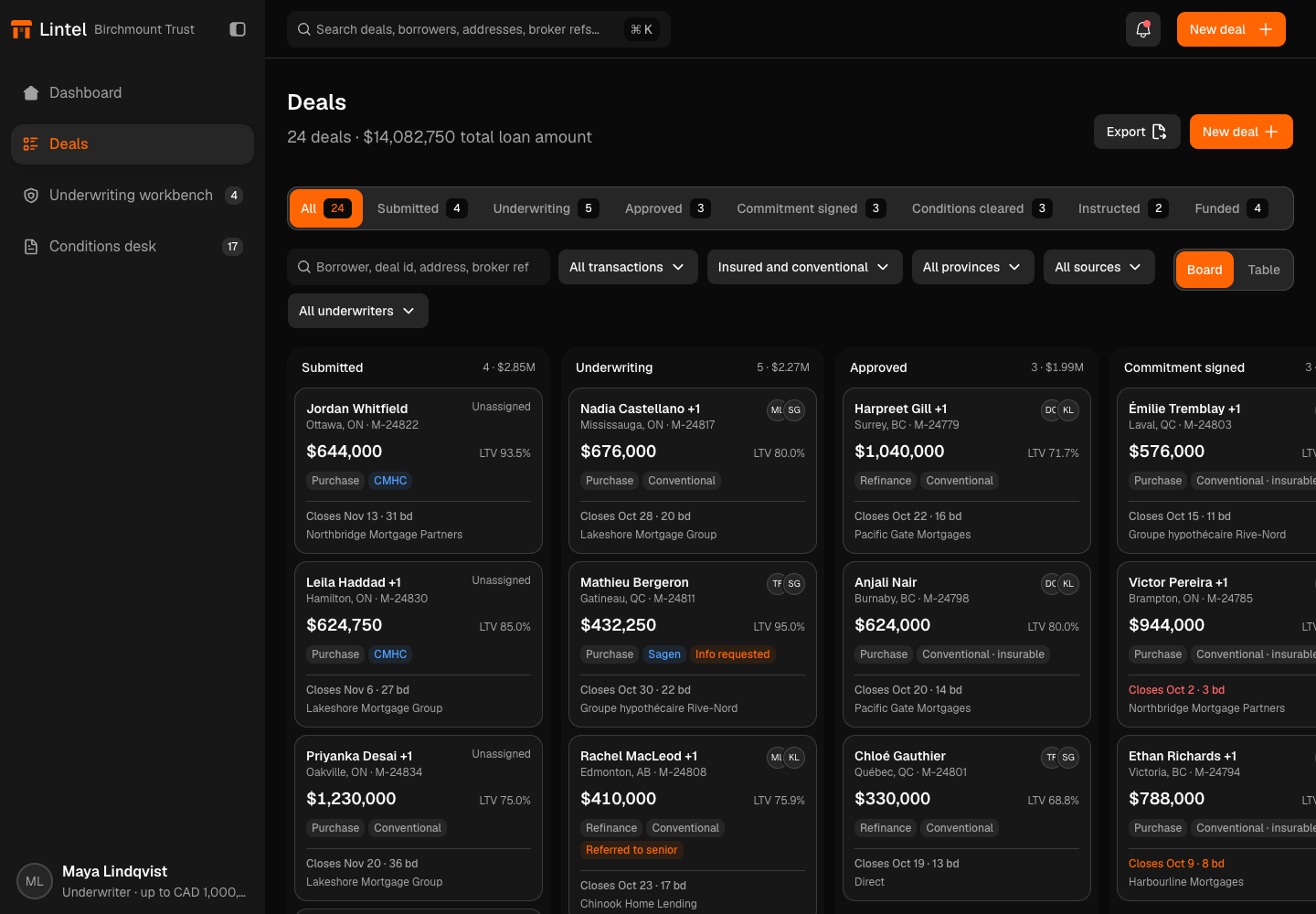Click Referred to senior tag on Rachel MacLeod
The image size is (1316, 914).
pos(631,850)
